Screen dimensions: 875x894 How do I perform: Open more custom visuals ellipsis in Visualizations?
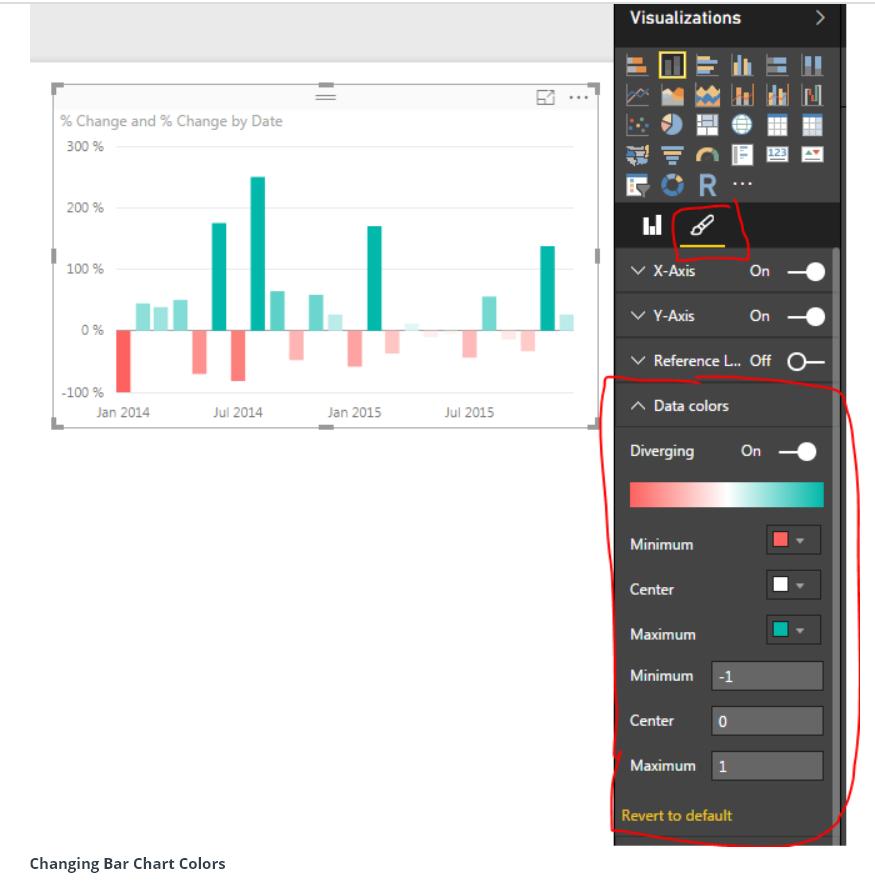[x=742, y=184]
